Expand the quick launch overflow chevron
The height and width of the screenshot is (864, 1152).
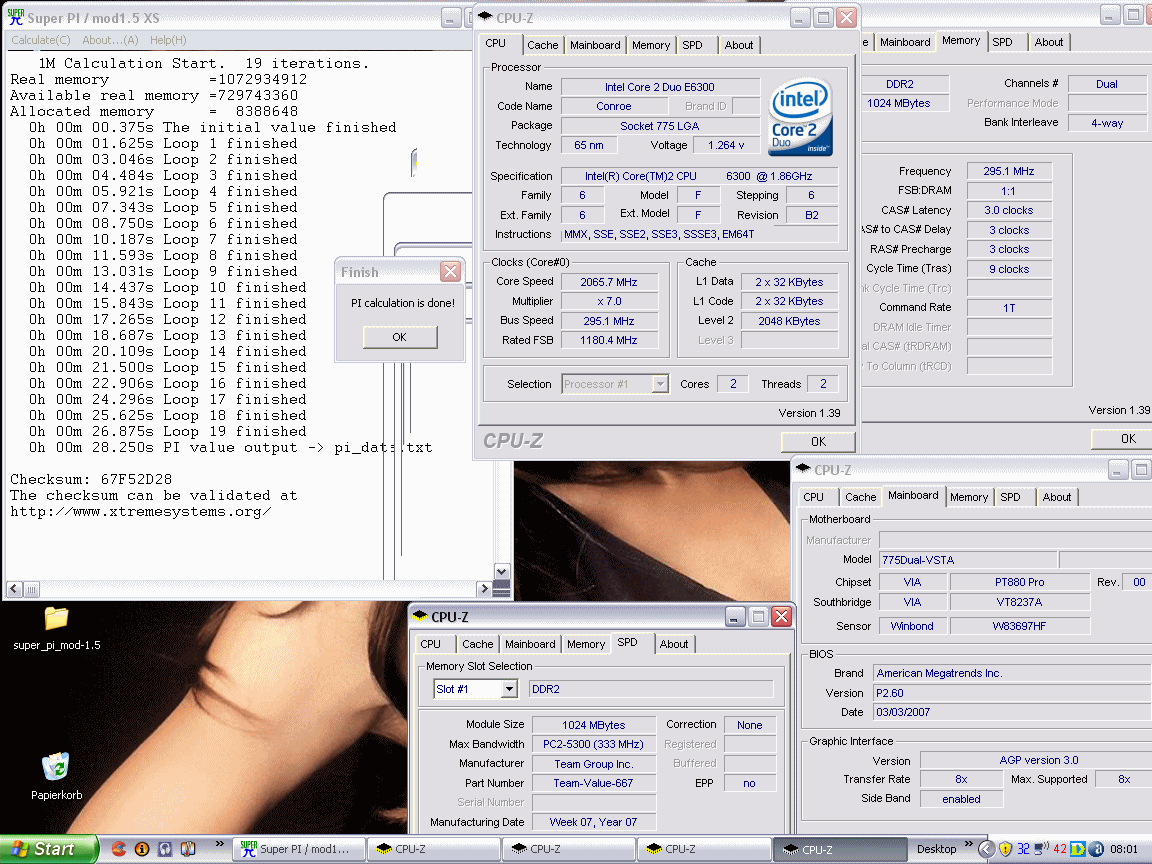[x=220, y=843]
